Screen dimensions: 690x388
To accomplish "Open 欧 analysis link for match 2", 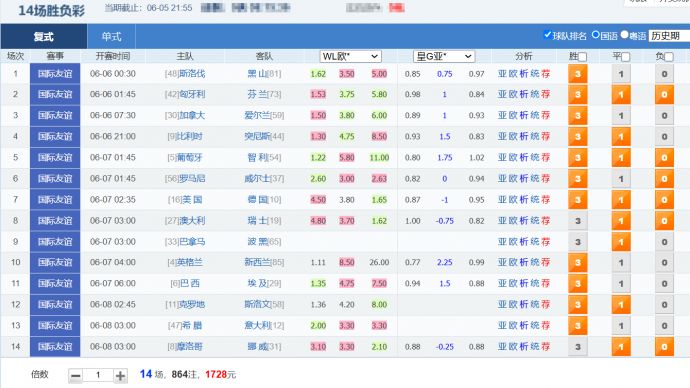I will click(513, 95).
